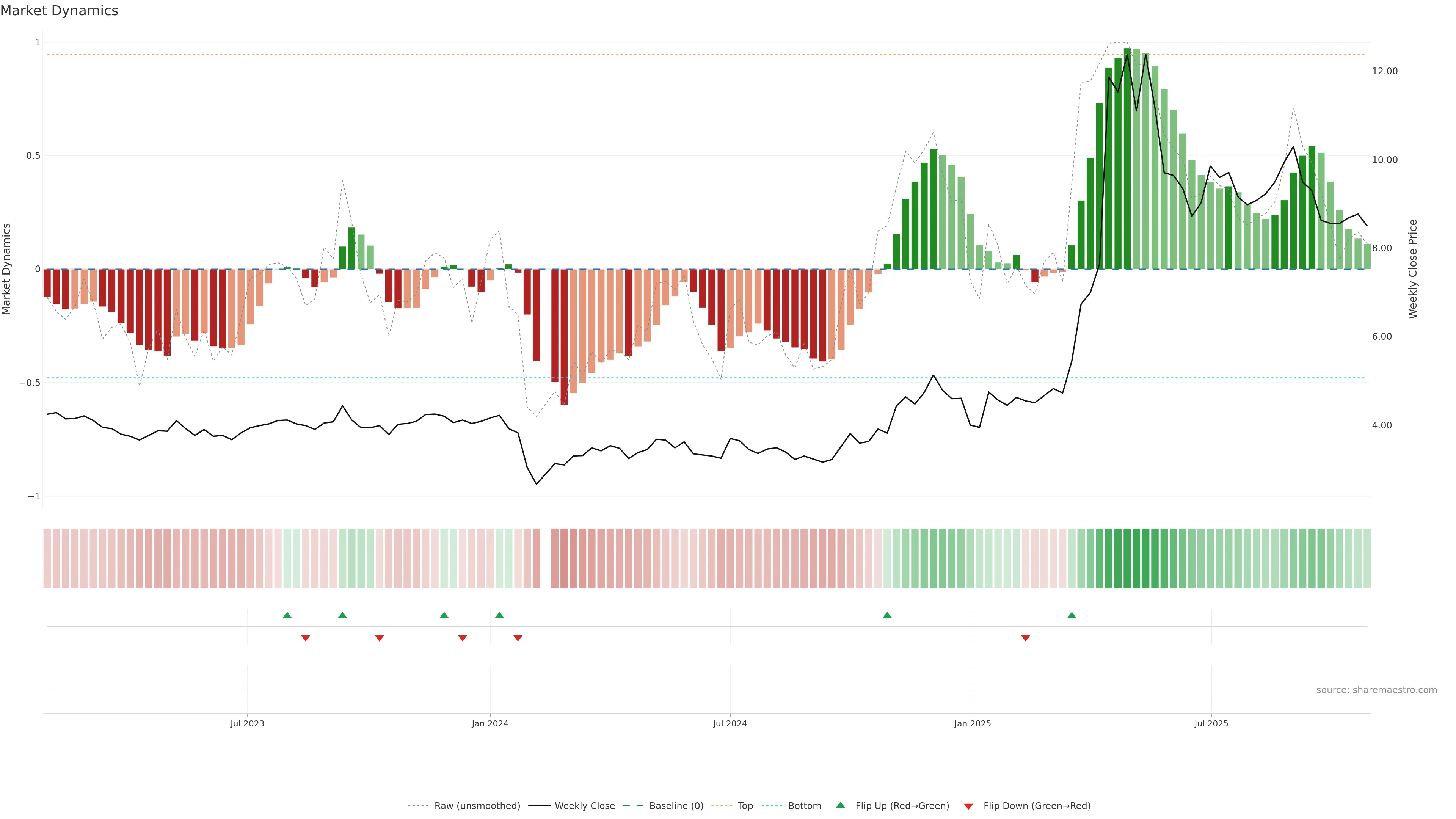Click the rightmost red flip-down triangle marker

tap(1025, 638)
